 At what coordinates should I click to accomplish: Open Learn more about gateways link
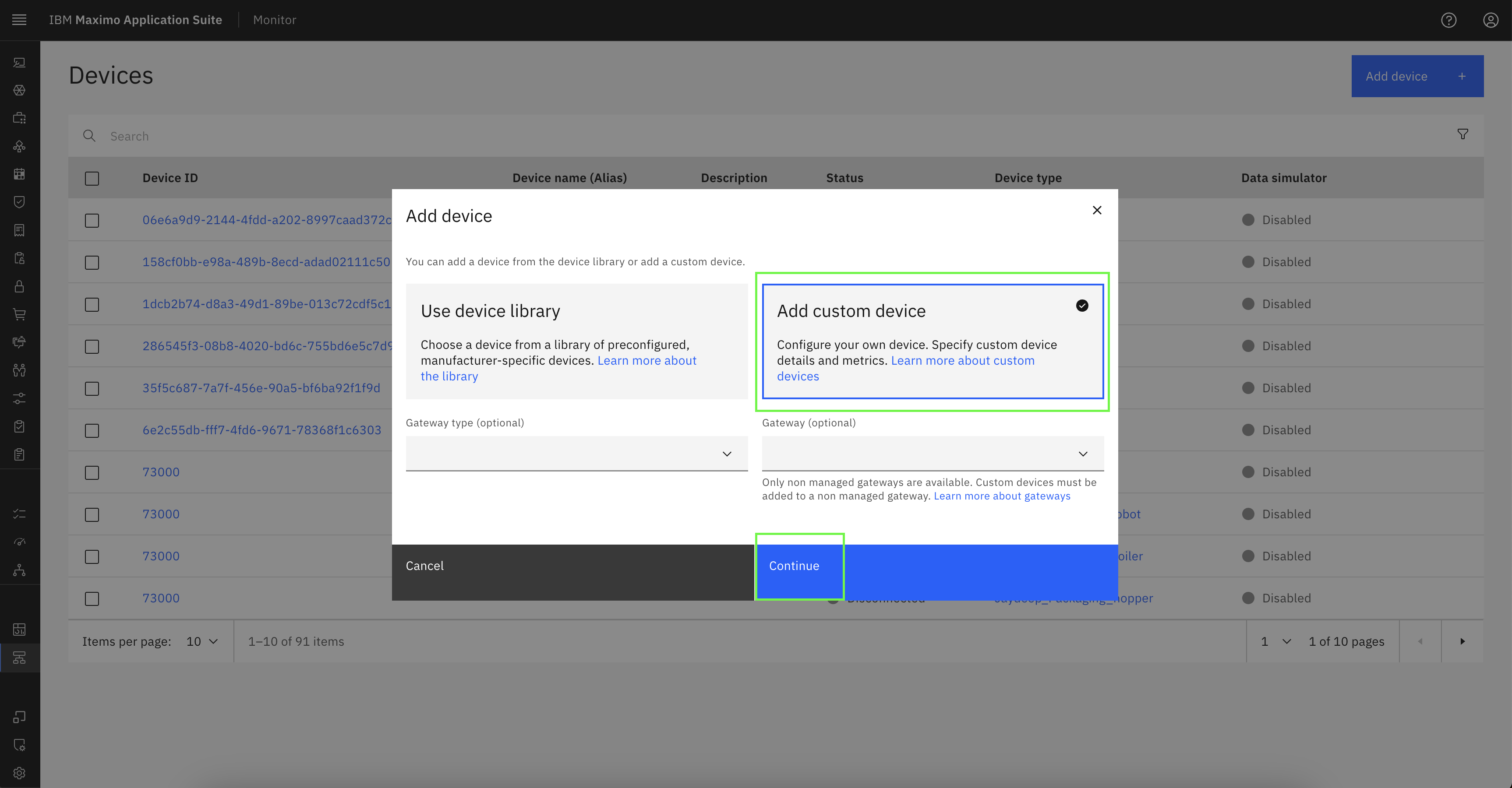(x=1001, y=496)
